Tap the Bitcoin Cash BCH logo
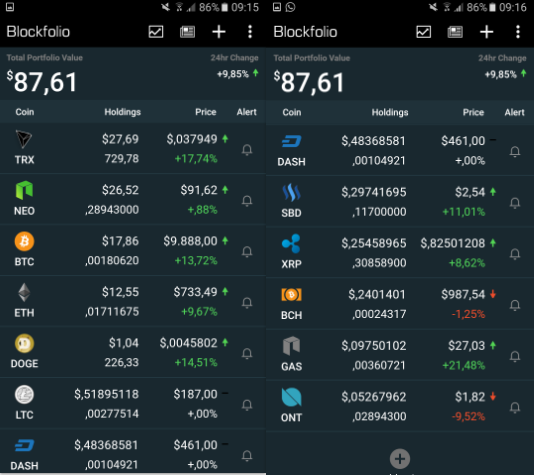Image resolution: width=534 pixels, height=475 pixels. click(292, 295)
